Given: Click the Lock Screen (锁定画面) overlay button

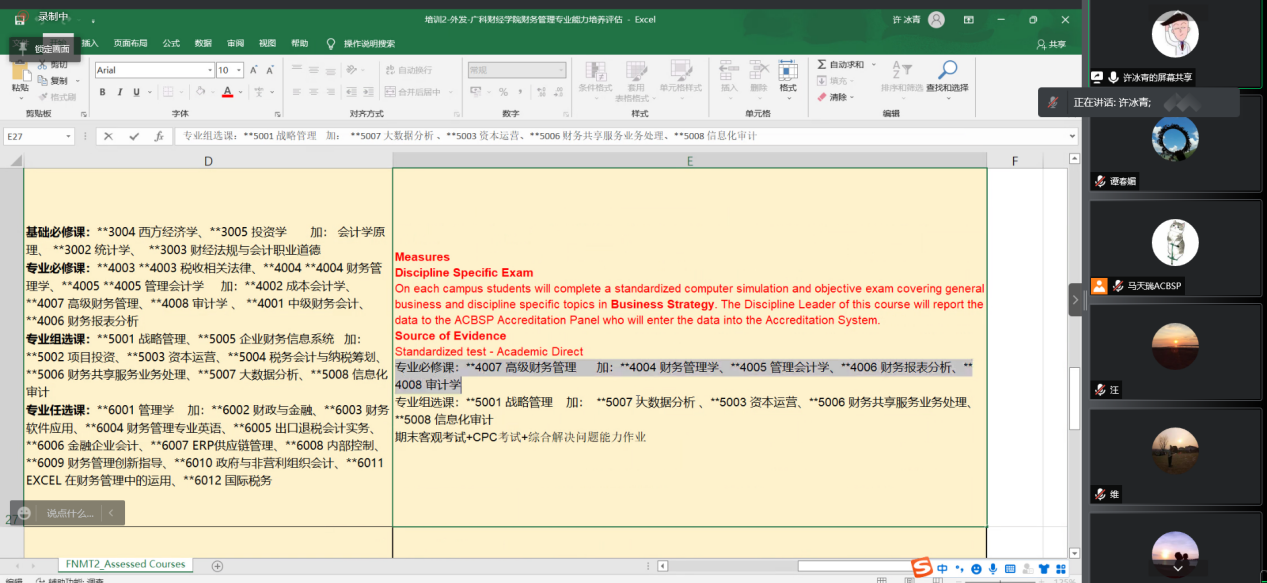Looking at the screenshot, I should tap(44, 48).
